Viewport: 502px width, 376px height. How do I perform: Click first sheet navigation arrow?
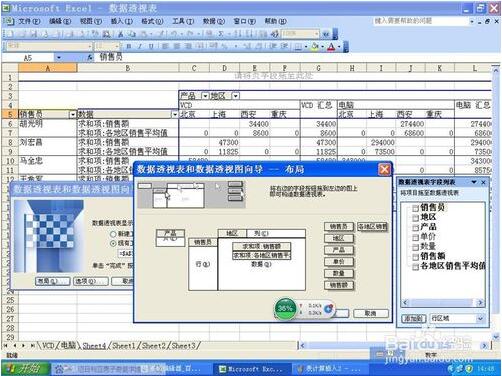point(6,346)
